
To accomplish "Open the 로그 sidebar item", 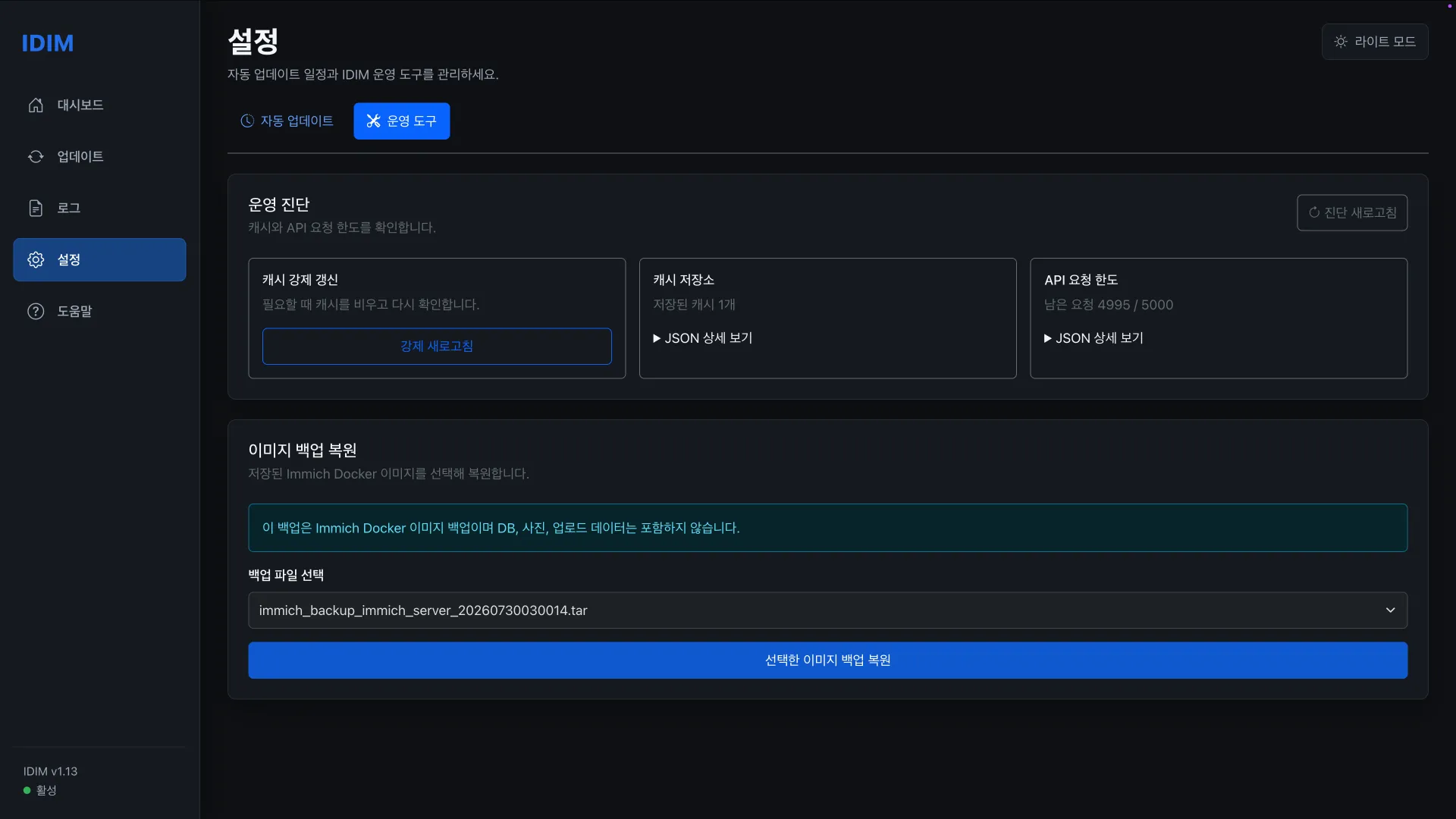I will click(99, 209).
